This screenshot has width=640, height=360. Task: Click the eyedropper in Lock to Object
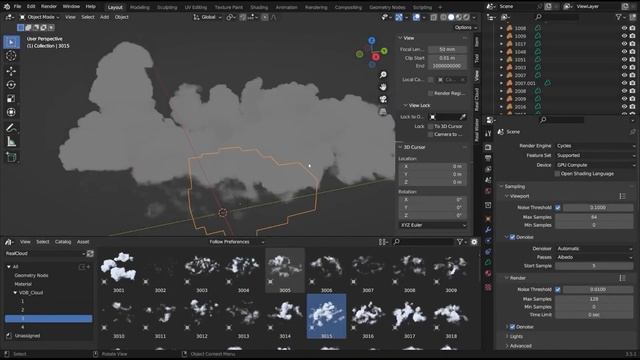463,117
